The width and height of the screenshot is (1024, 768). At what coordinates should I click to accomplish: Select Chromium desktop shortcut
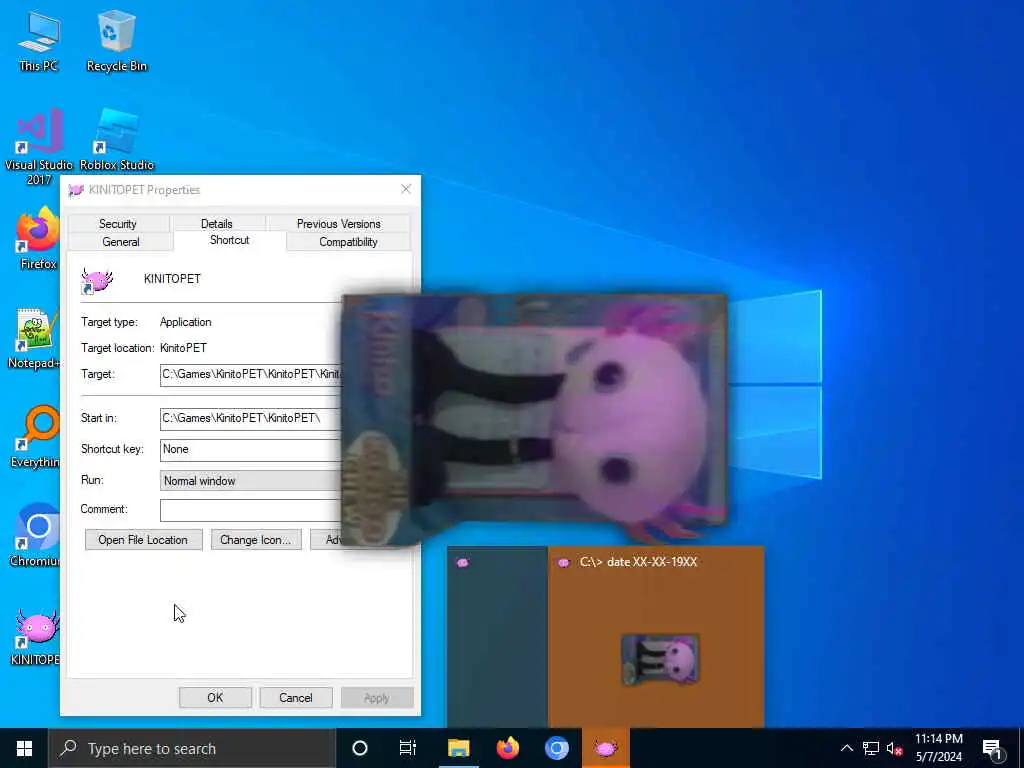35,536
